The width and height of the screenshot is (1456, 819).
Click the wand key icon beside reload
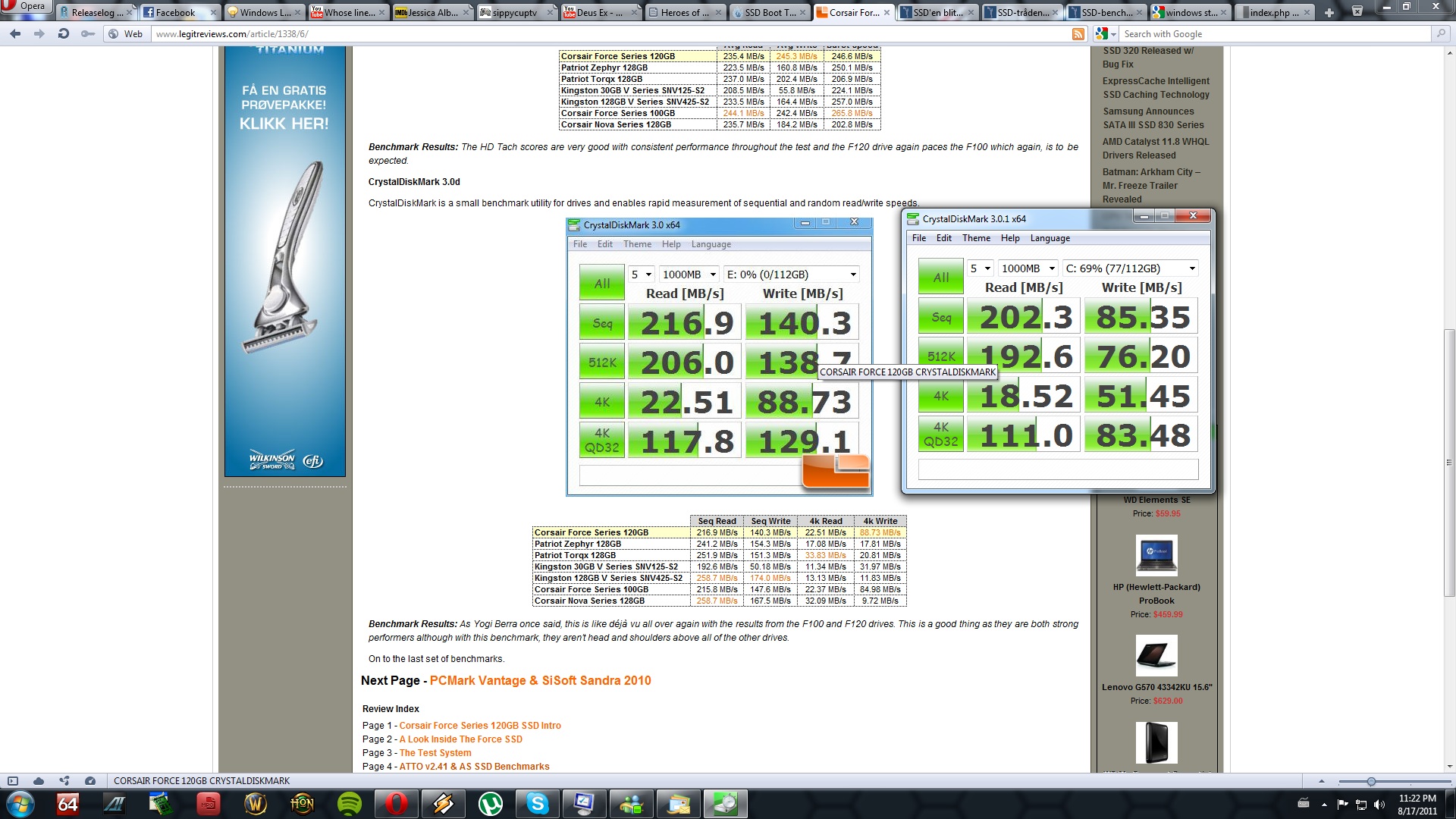point(88,34)
